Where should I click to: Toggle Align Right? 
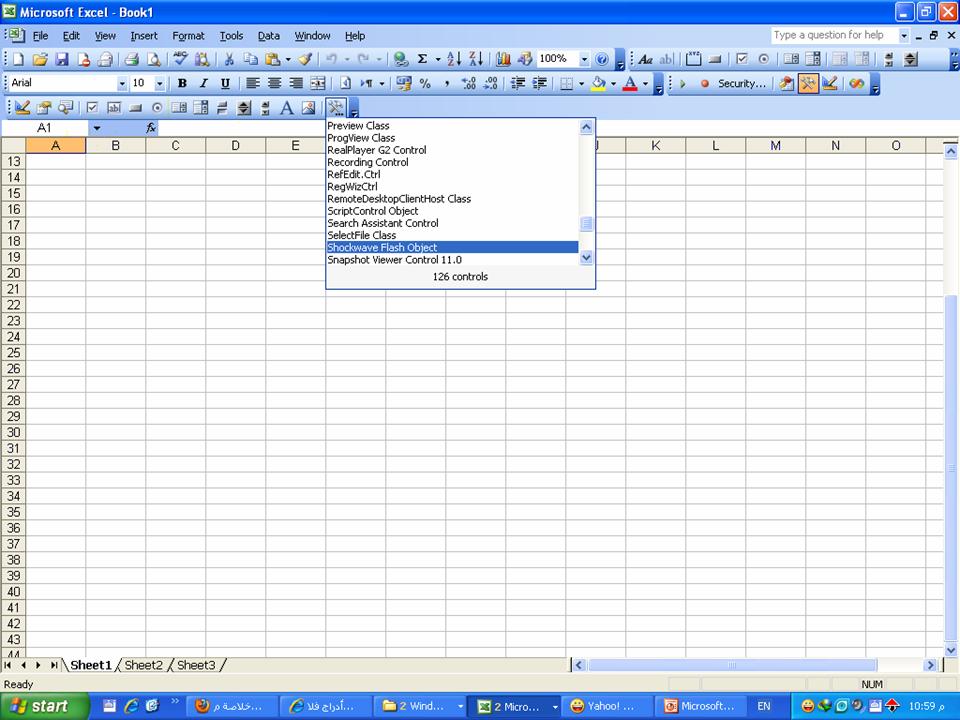(296, 83)
